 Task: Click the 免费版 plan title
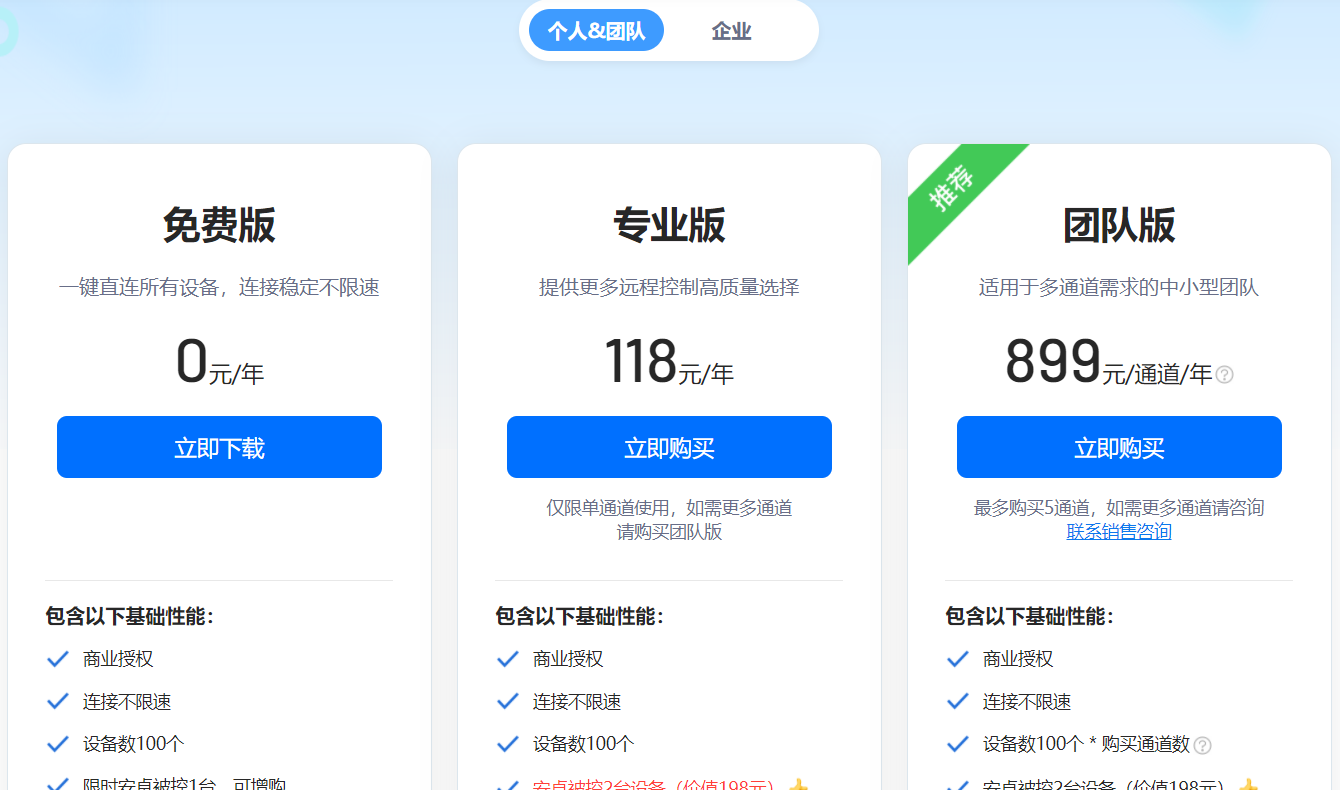click(x=219, y=226)
